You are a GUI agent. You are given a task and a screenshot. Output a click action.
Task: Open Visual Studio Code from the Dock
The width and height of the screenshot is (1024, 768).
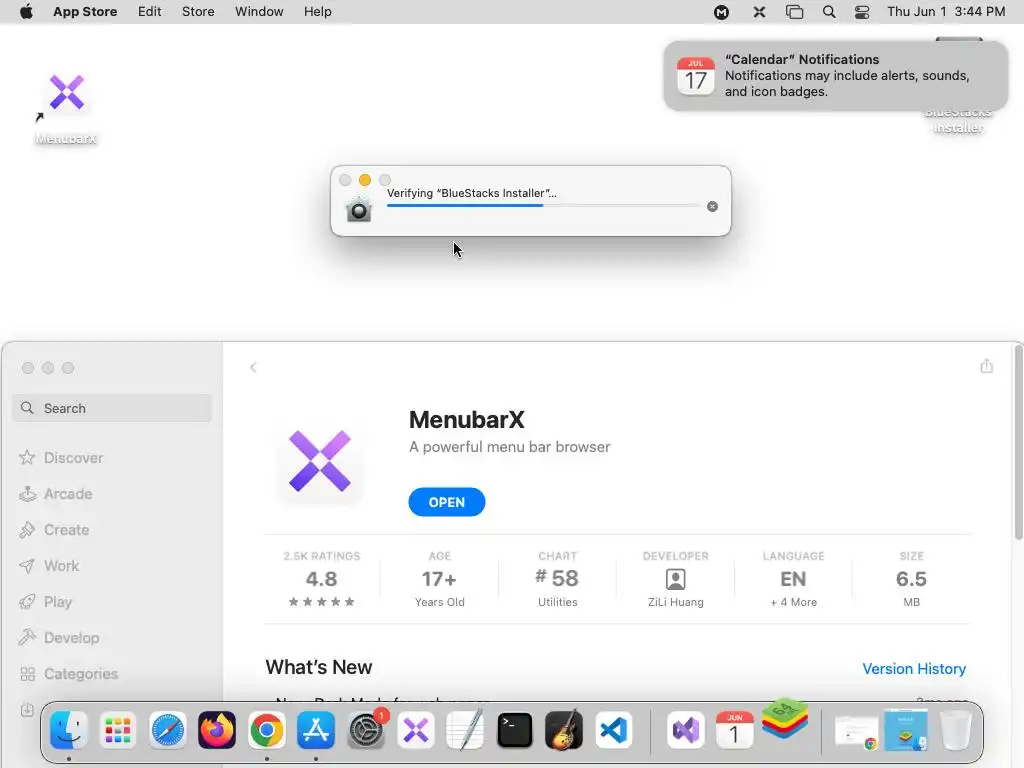613,730
